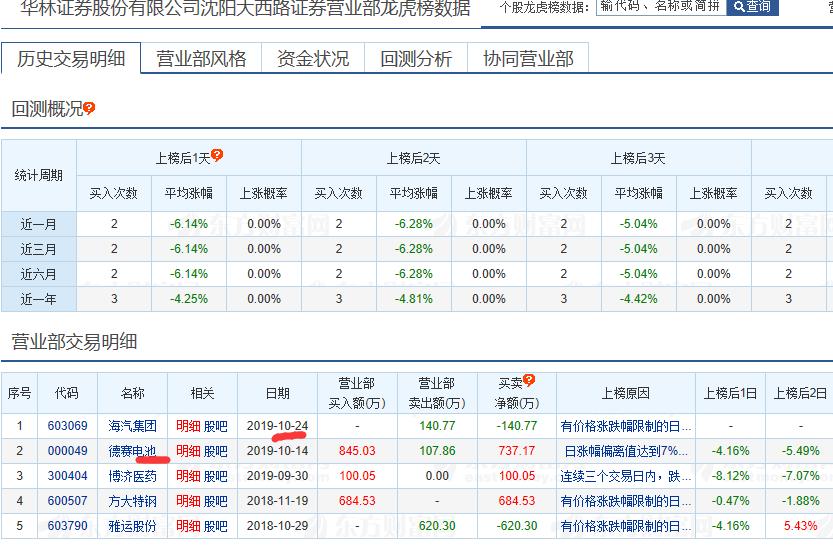Open the 雅运股份 stock name link
Screen dimensions: 833x551
pyautogui.click(x=132, y=525)
